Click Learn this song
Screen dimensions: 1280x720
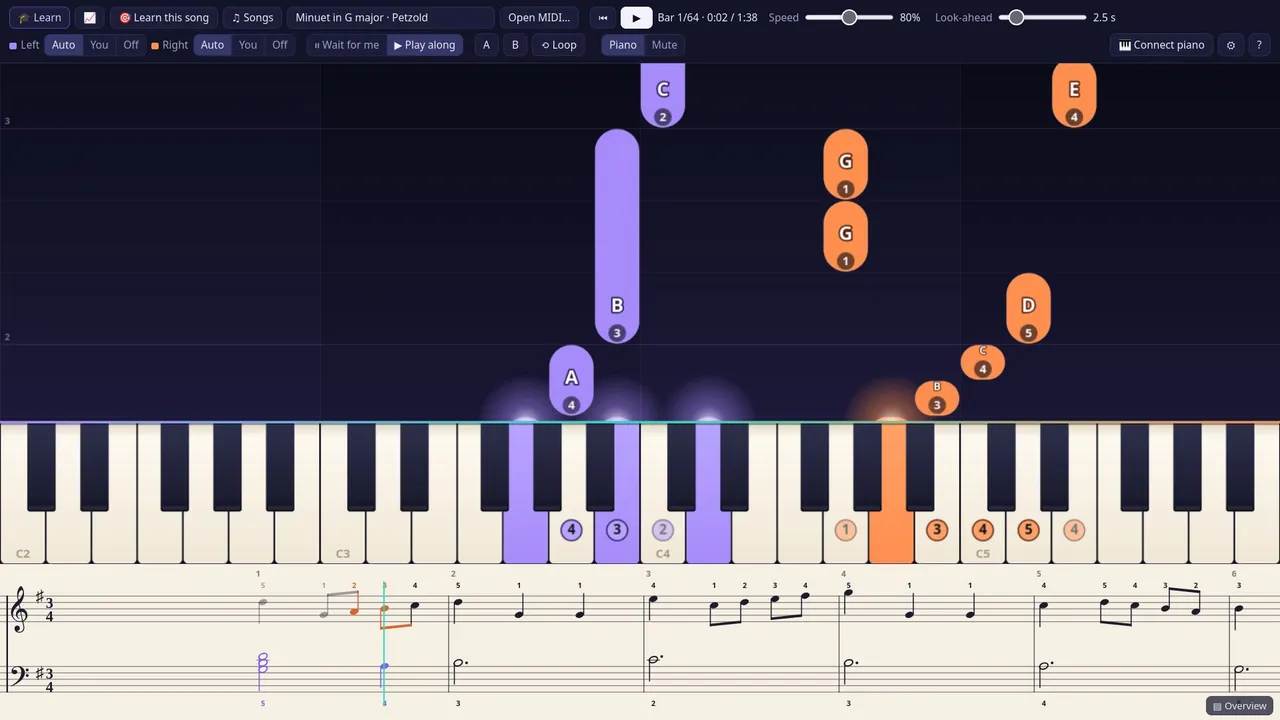[164, 17]
